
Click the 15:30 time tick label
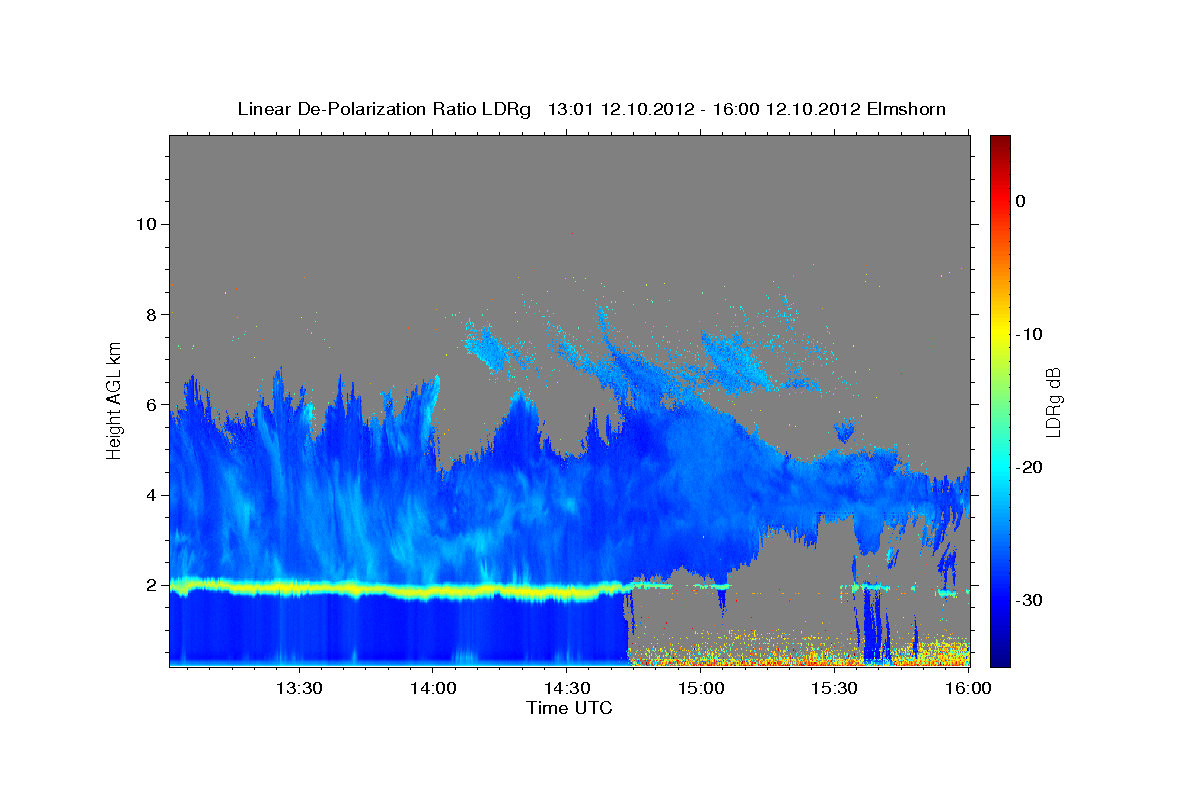tap(835, 689)
